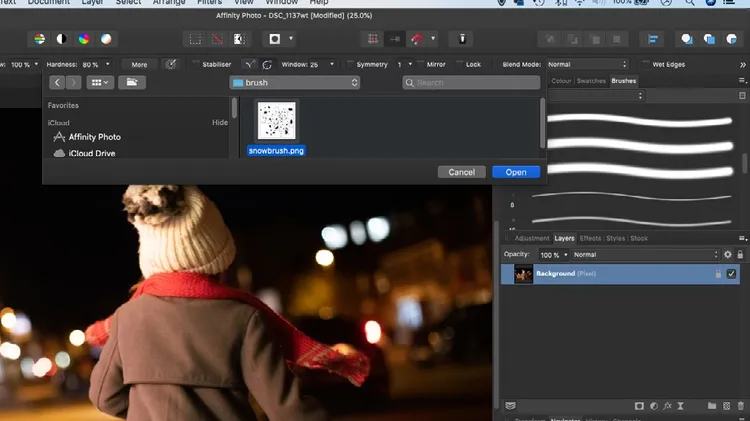The image size is (750, 421).
Task: Go back in file dialog
Action: pyautogui.click(x=57, y=82)
